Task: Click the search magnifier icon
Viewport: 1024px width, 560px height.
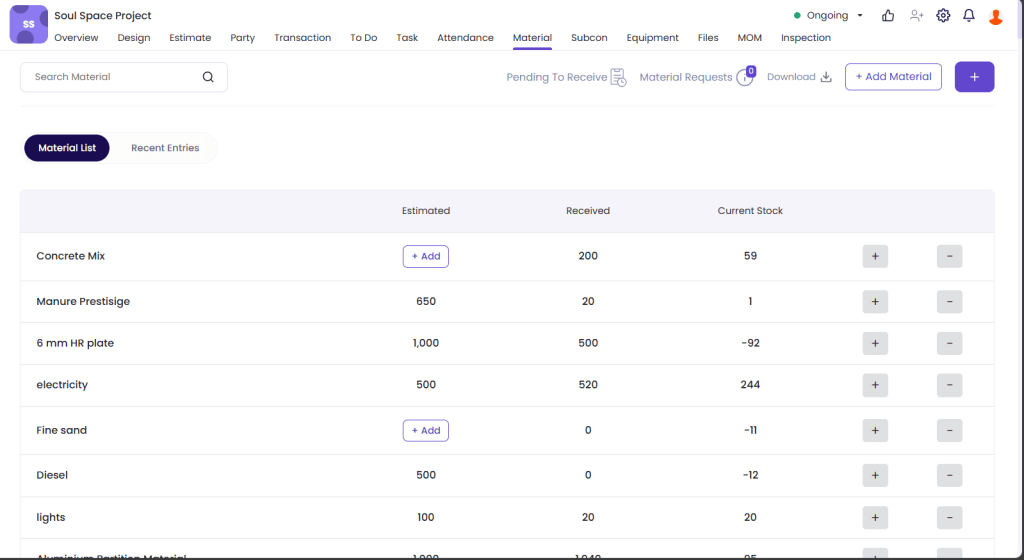Action: pyautogui.click(x=208, y=77)
